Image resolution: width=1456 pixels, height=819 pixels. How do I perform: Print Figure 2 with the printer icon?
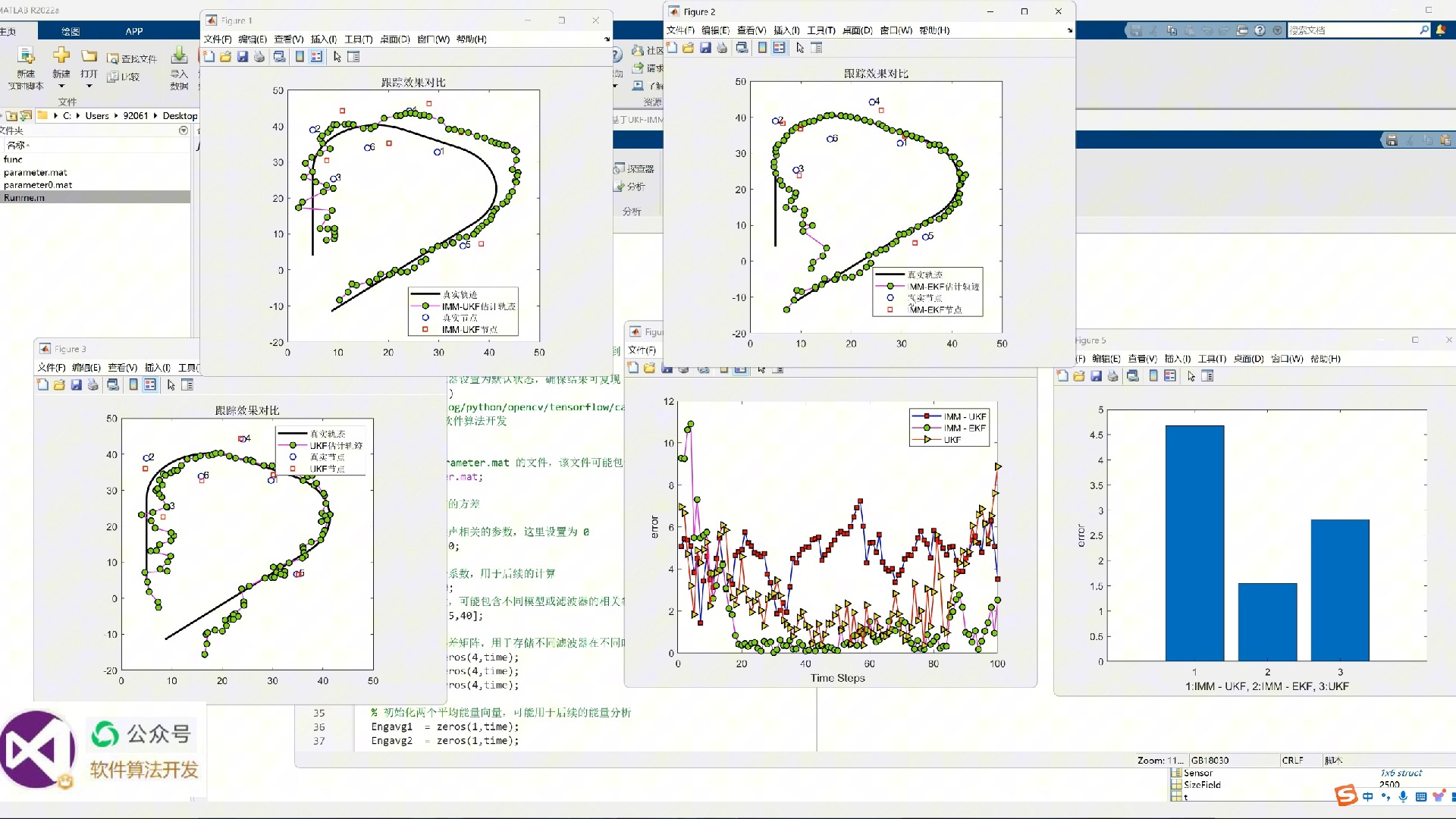pyautogui.click(x=722, y=48)
